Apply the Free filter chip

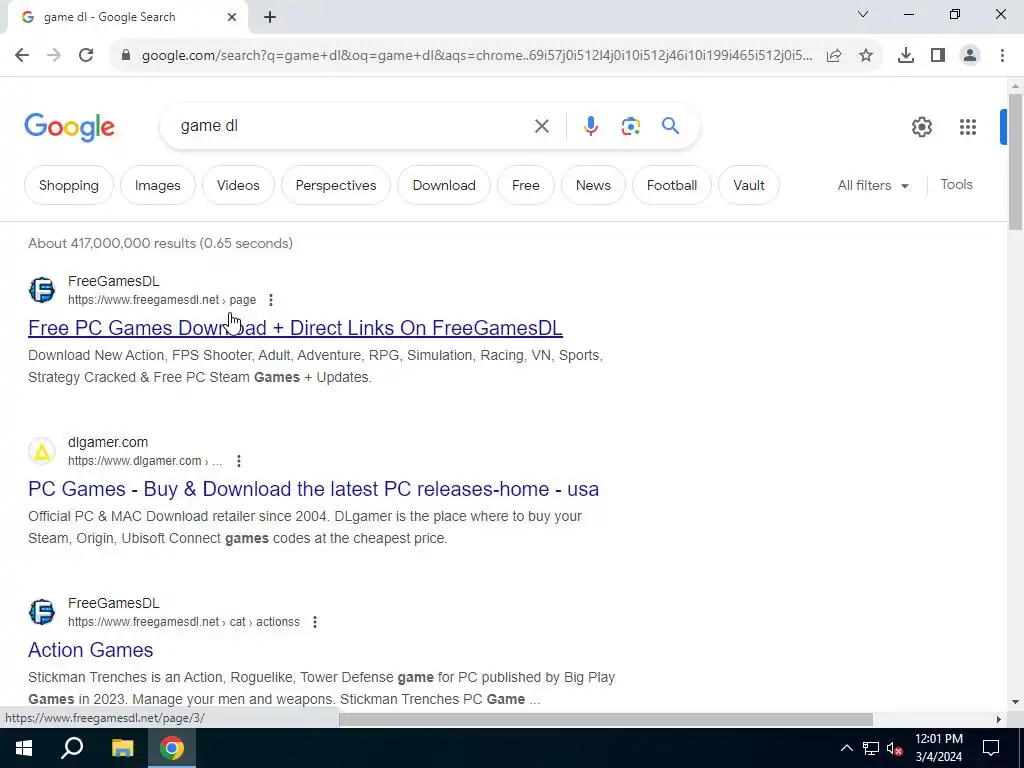[x=526, y=185]
